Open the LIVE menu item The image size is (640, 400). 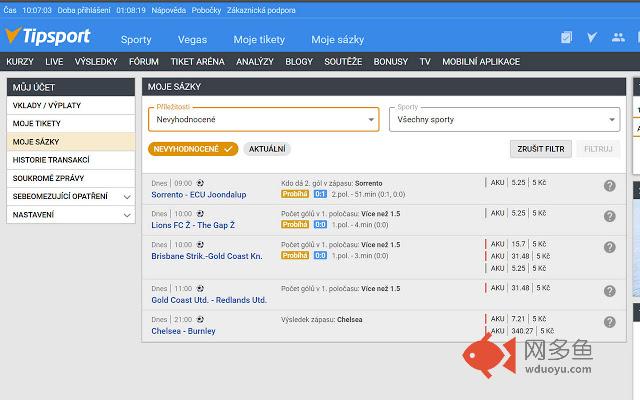pyautogui.click(x=54, y=62)
